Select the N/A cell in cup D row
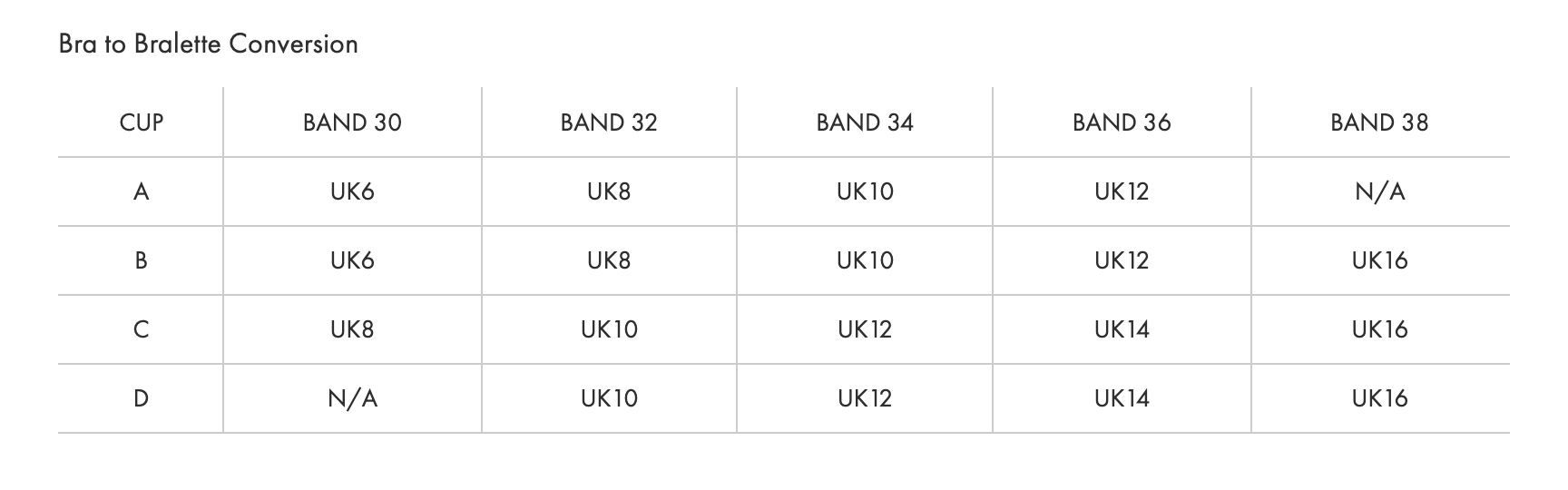Screen dimensions: 1568x490 (x=352, y=398)
